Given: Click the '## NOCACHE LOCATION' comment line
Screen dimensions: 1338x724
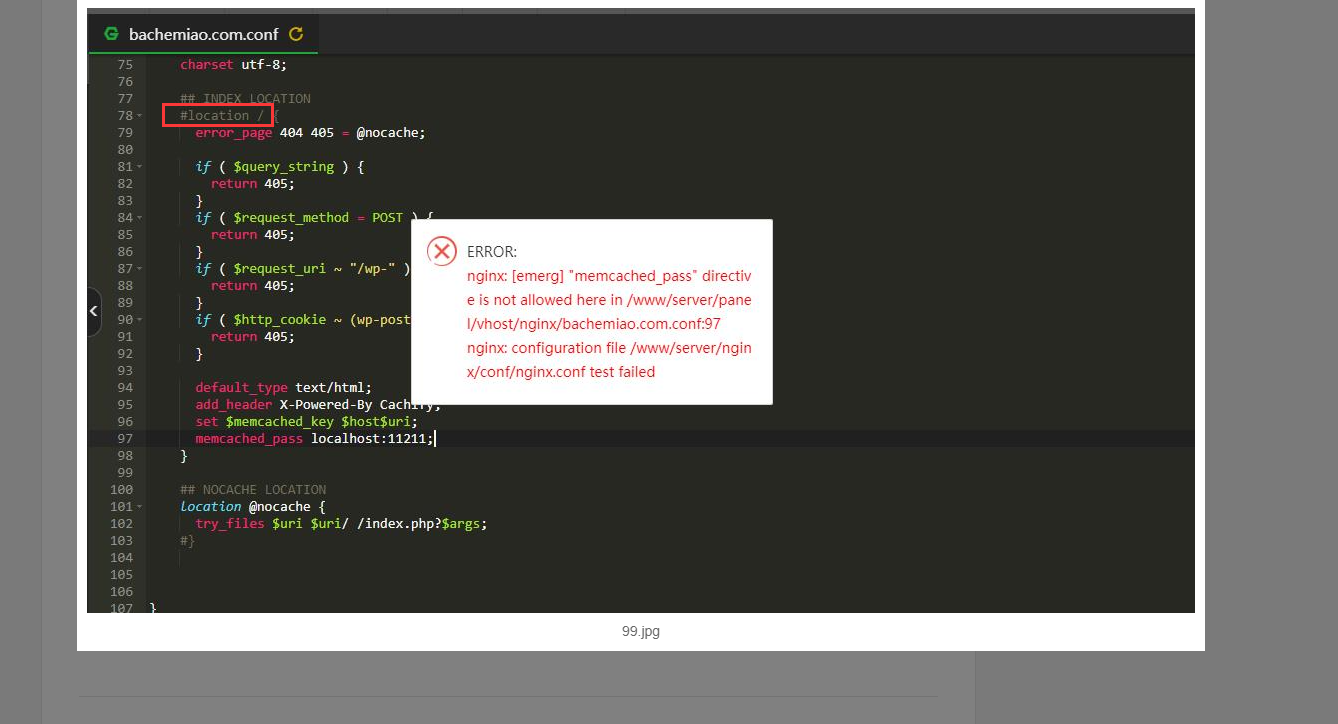Looking at the screenshot, I should 253,490.
